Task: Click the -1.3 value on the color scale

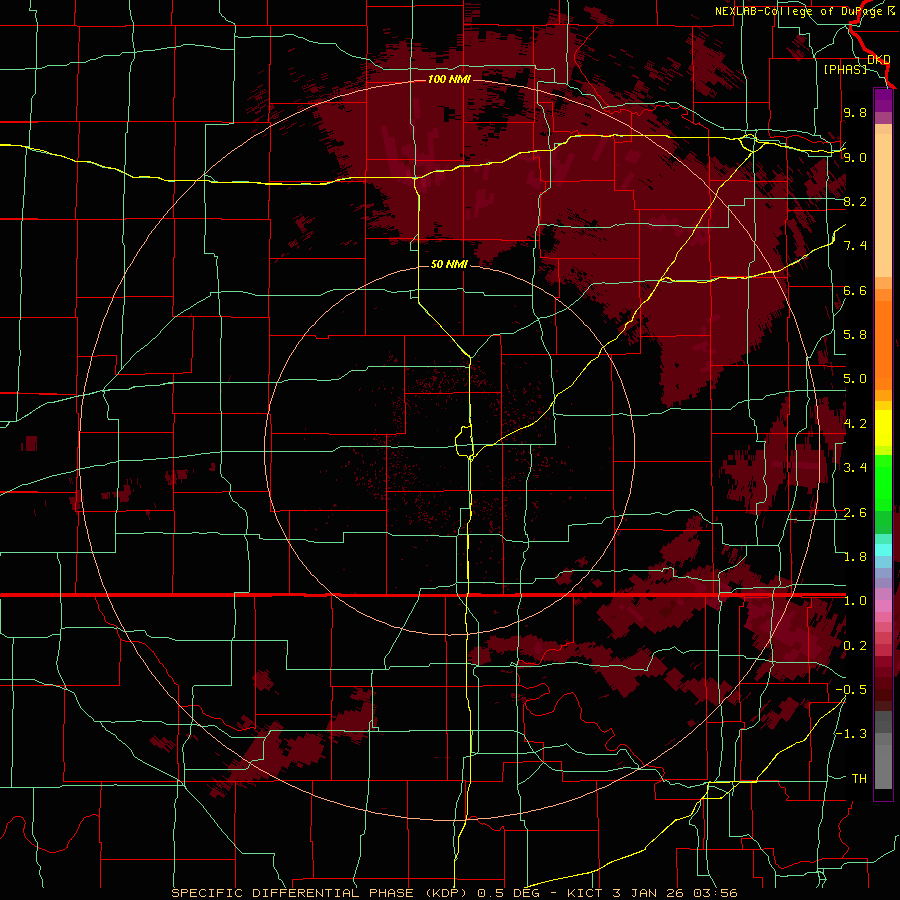Action: tap(851, 734)
